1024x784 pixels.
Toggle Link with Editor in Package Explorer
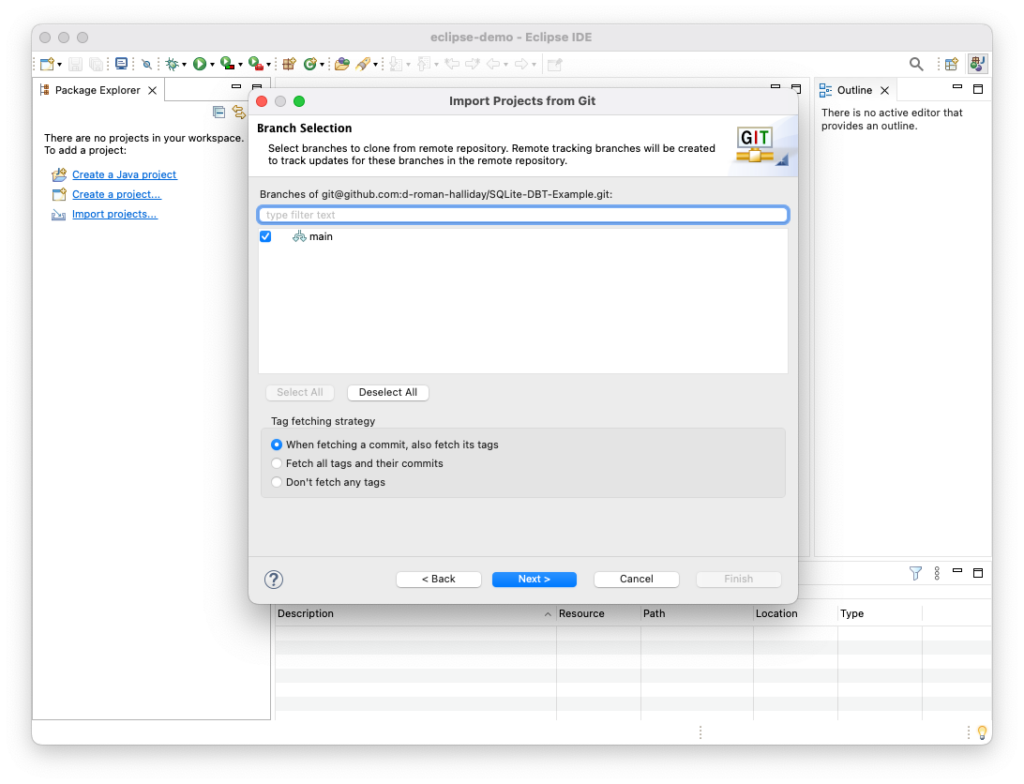click(x=239, y=112)
